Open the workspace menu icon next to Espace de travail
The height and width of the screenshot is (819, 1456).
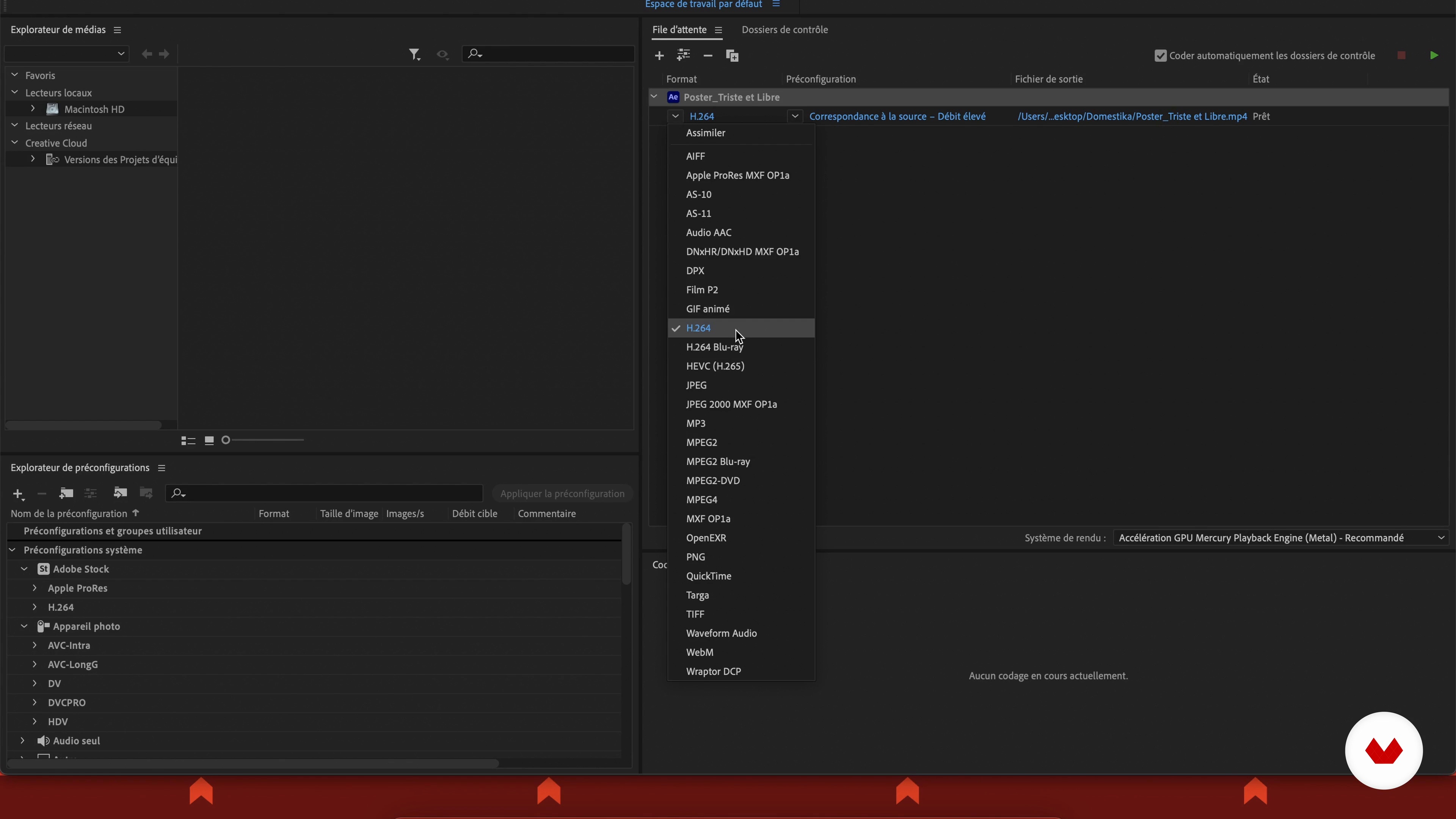click(776, 4)
